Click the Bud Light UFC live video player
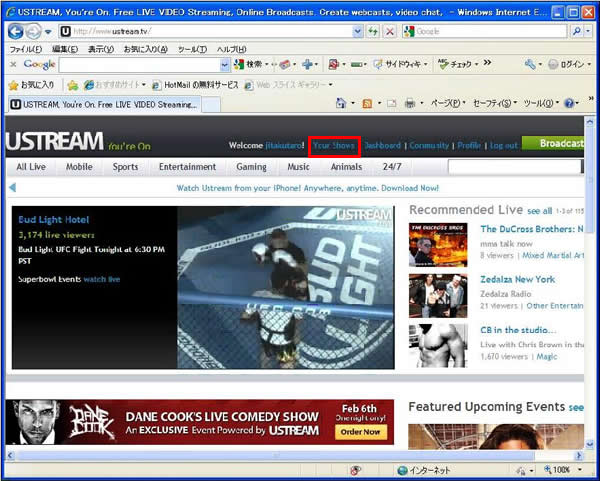The height and width of the screenshot is (481, 600). pyautogui.click(x=285, y=287)
